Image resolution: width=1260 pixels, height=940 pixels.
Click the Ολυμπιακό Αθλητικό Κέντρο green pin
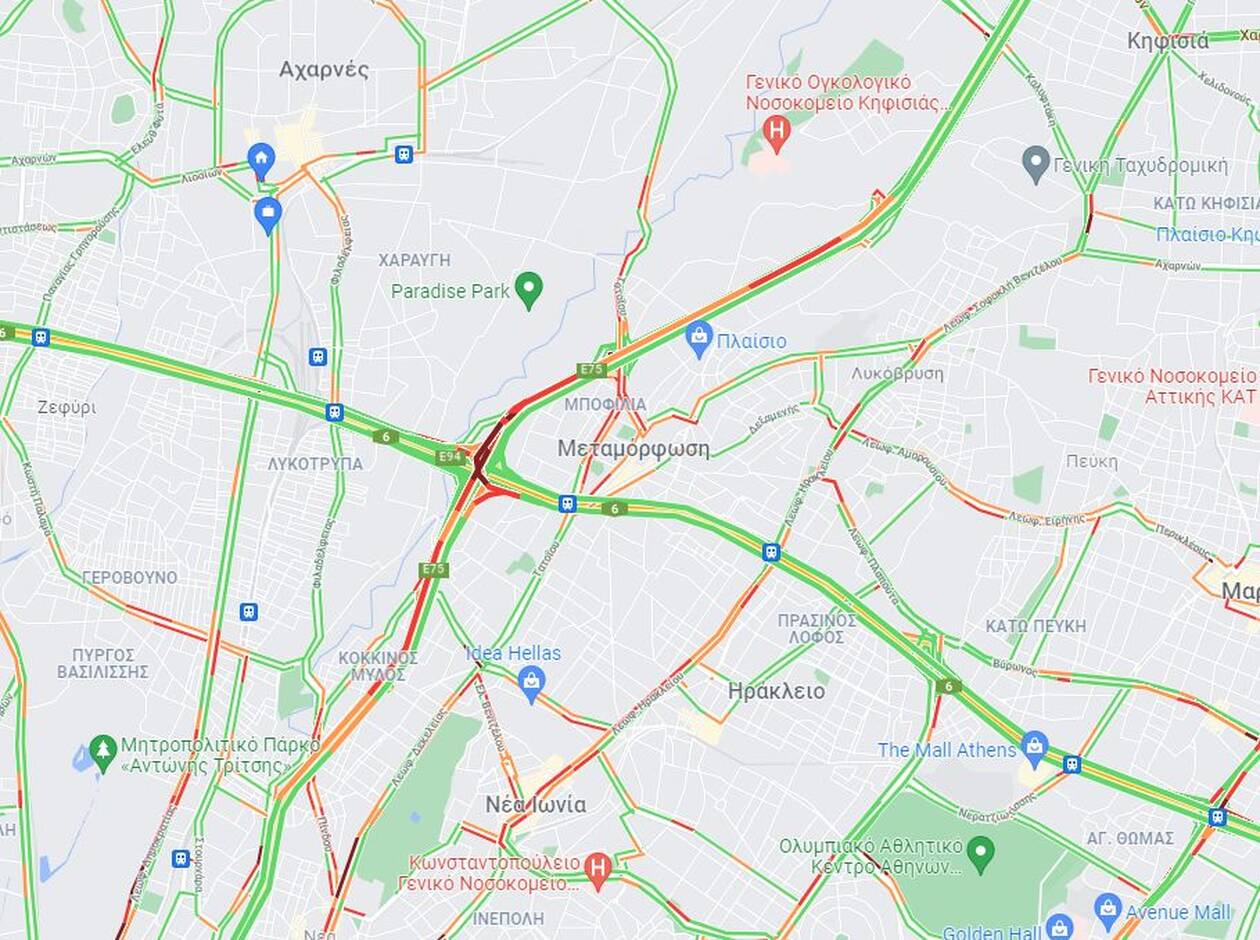click(x=981, y=853)
